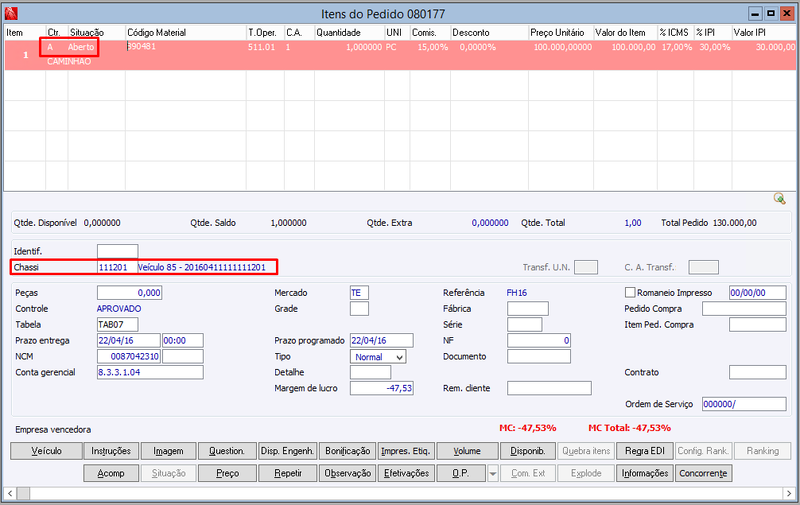Click the Acomp button

tap(111, 473)
